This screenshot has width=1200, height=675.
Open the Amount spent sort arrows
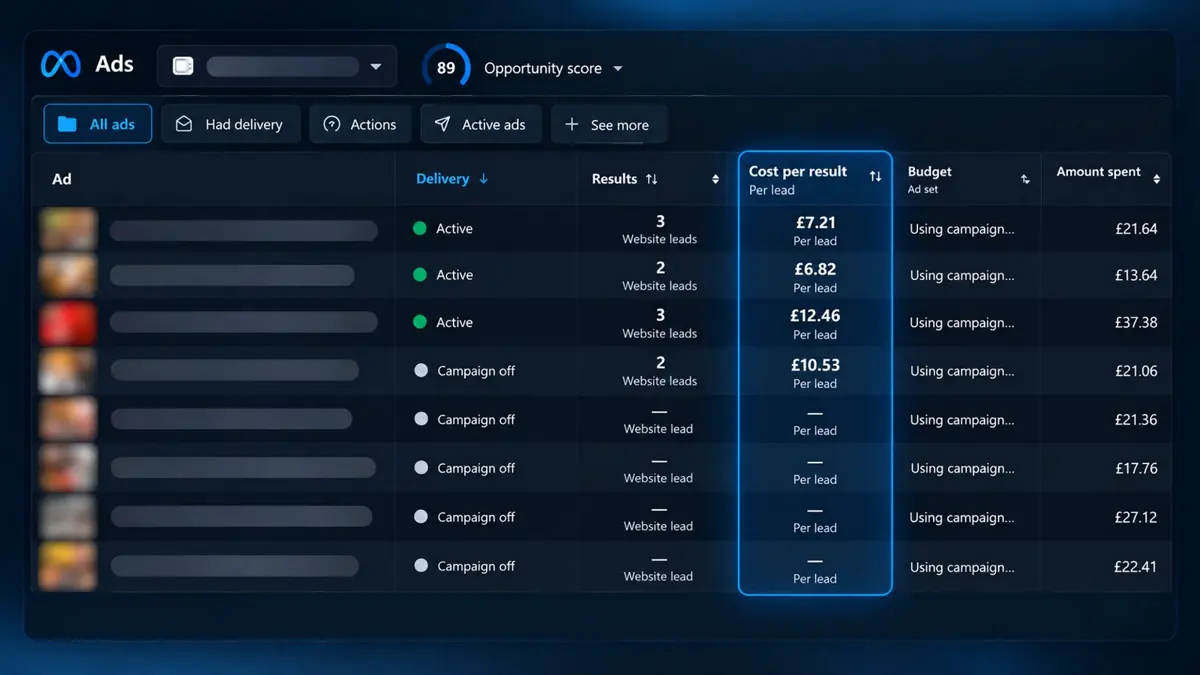[1156, 180]
